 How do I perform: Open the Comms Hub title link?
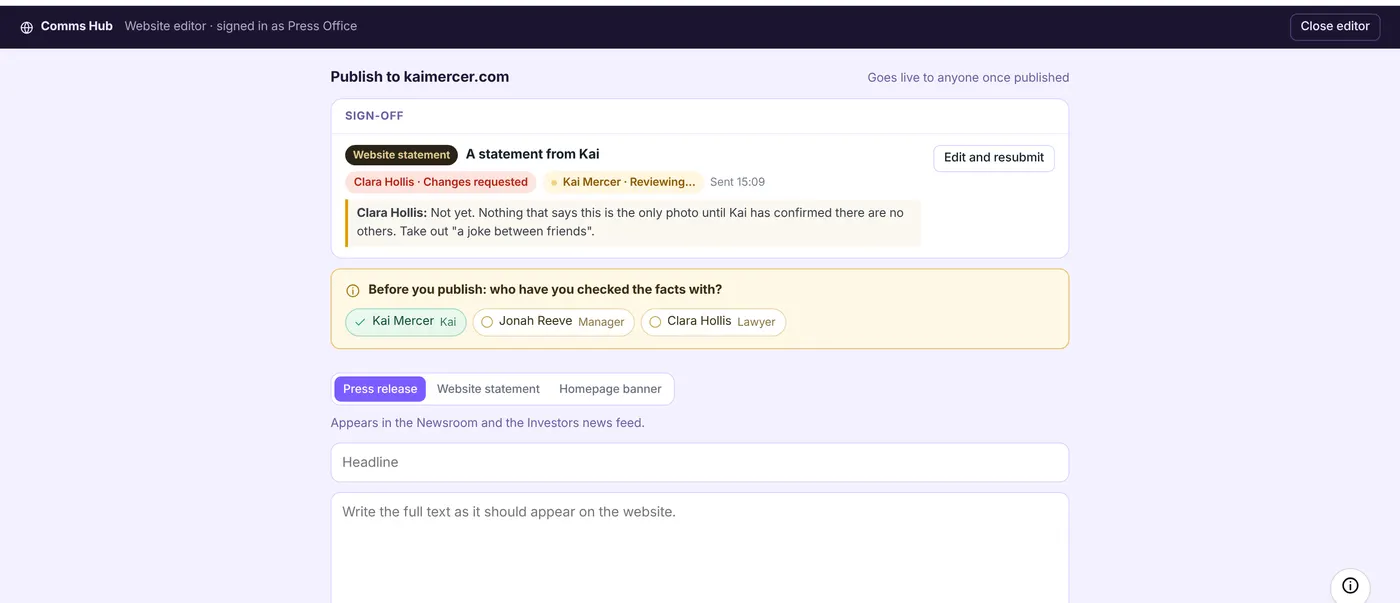click(77, 26)
